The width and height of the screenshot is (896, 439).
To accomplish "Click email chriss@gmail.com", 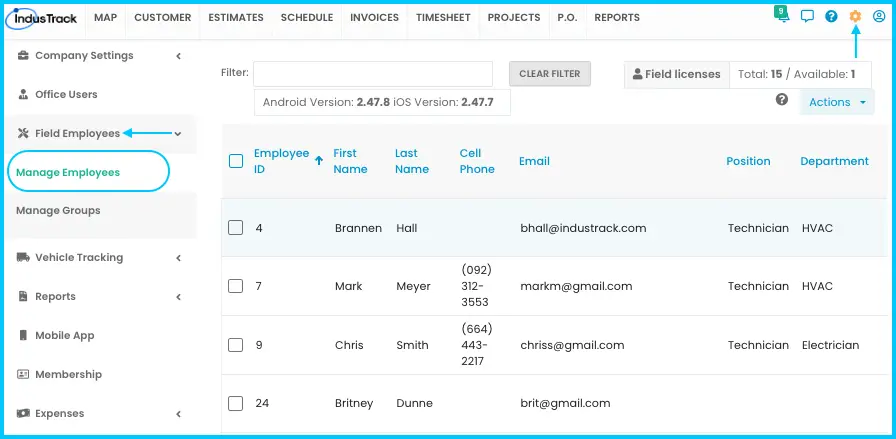I will click(572, 345).
